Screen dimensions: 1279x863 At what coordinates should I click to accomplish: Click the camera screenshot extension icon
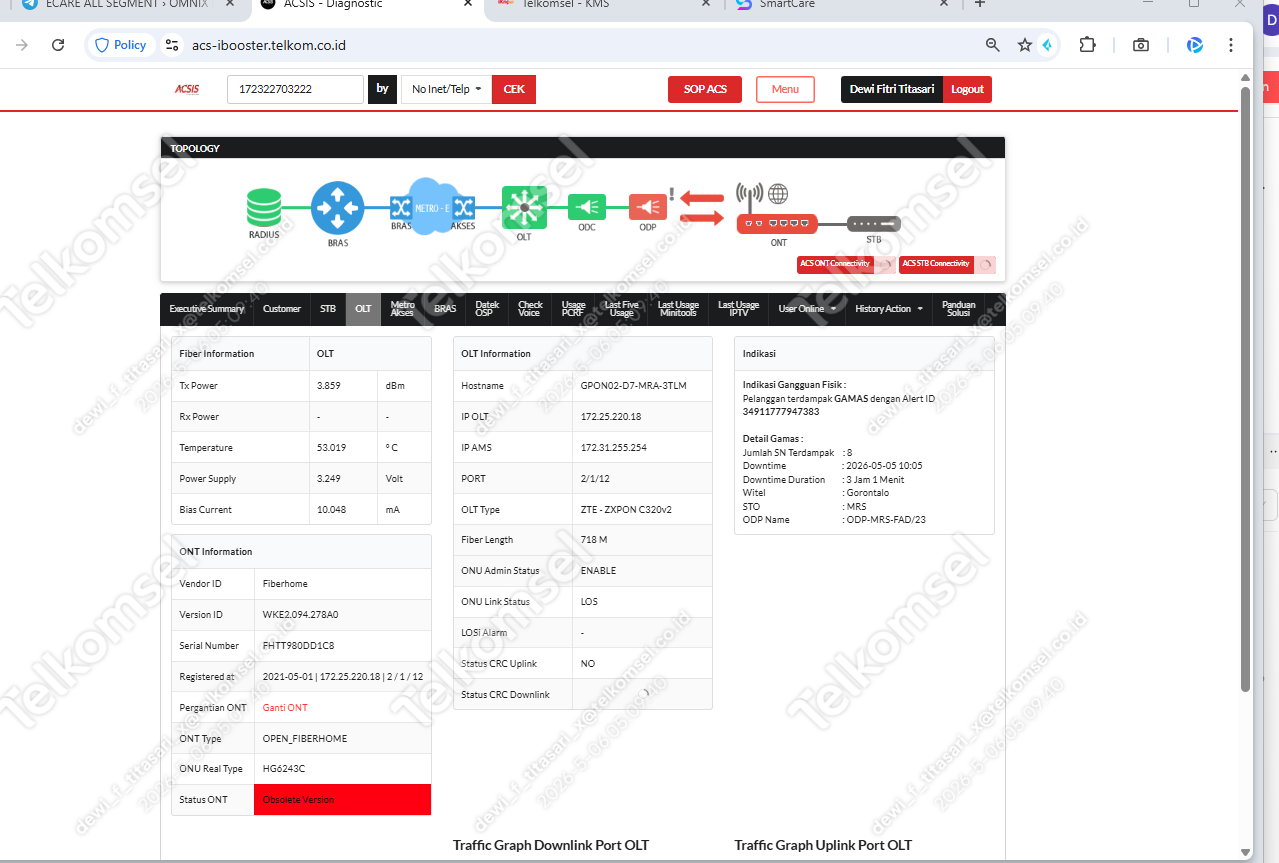tap(1140, 45)
